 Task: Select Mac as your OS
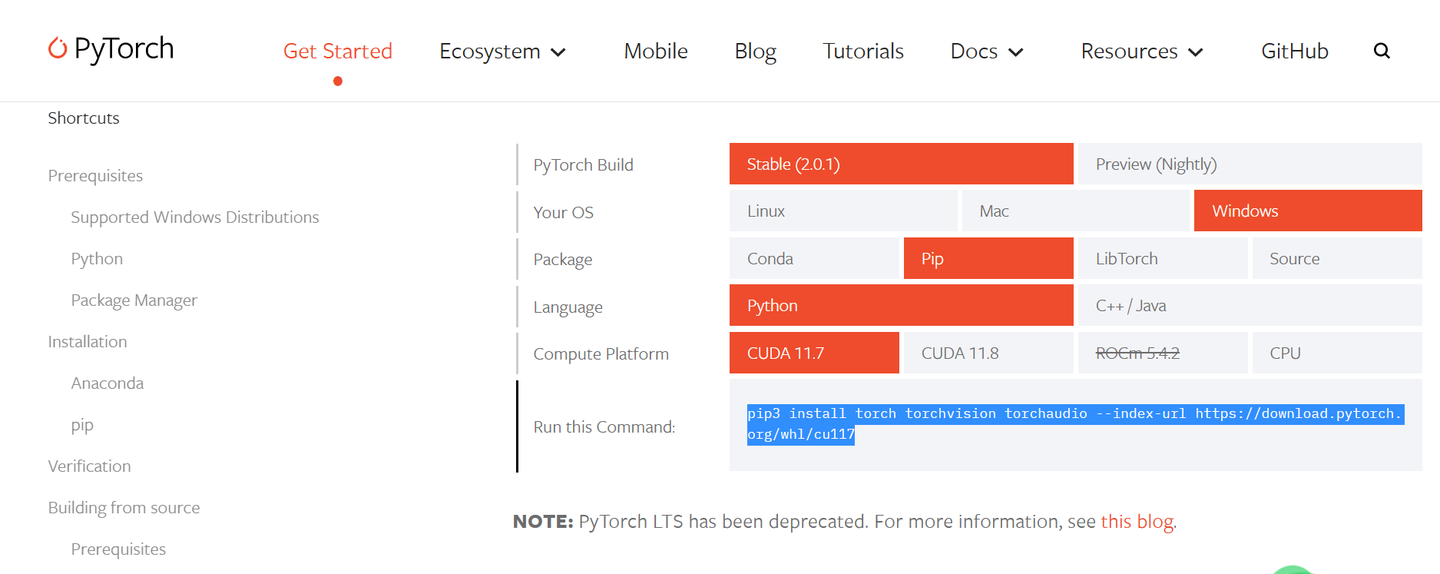pyautogui.click(x=1075, y=211)
